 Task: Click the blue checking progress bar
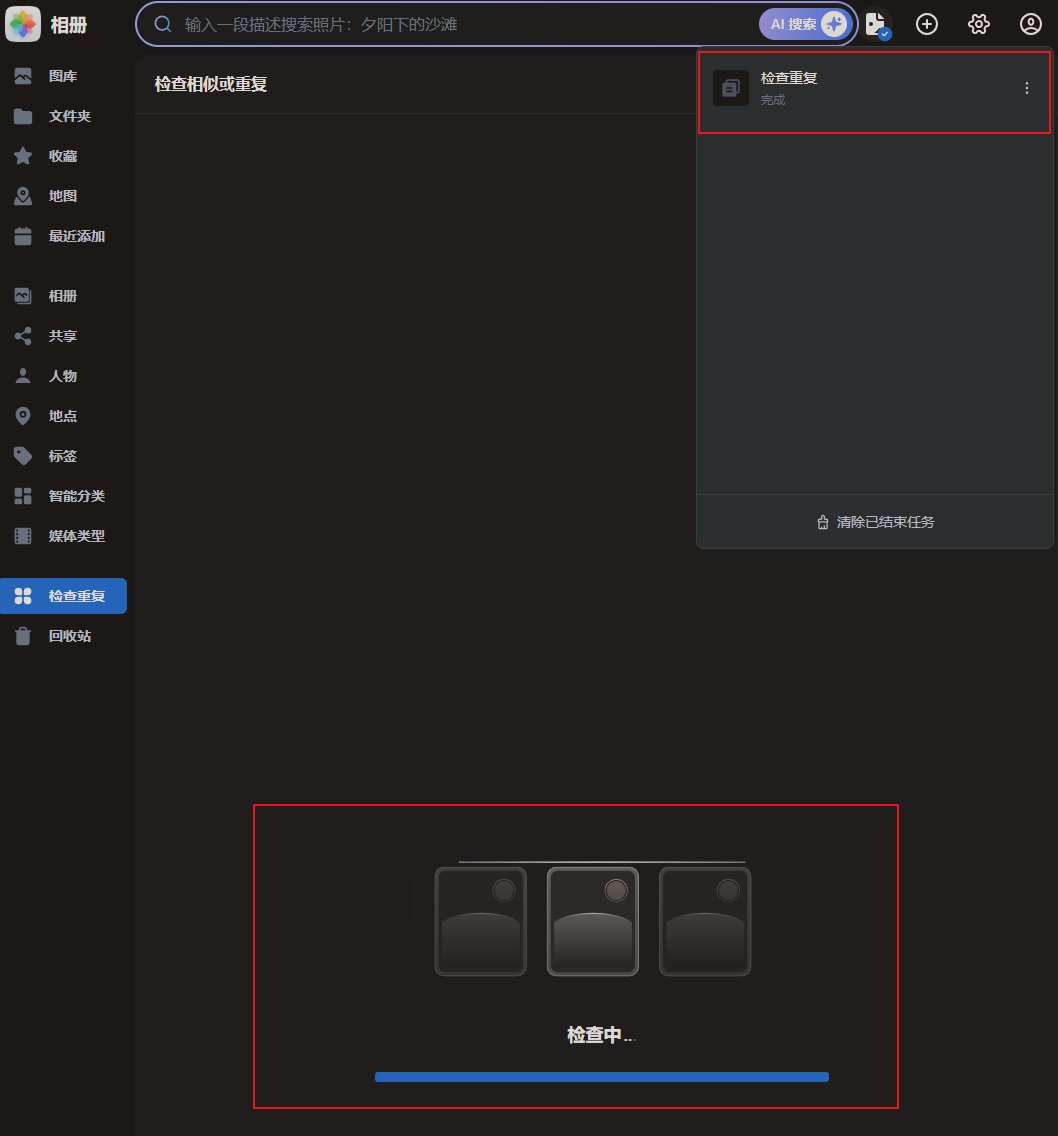pos(601,1077)
